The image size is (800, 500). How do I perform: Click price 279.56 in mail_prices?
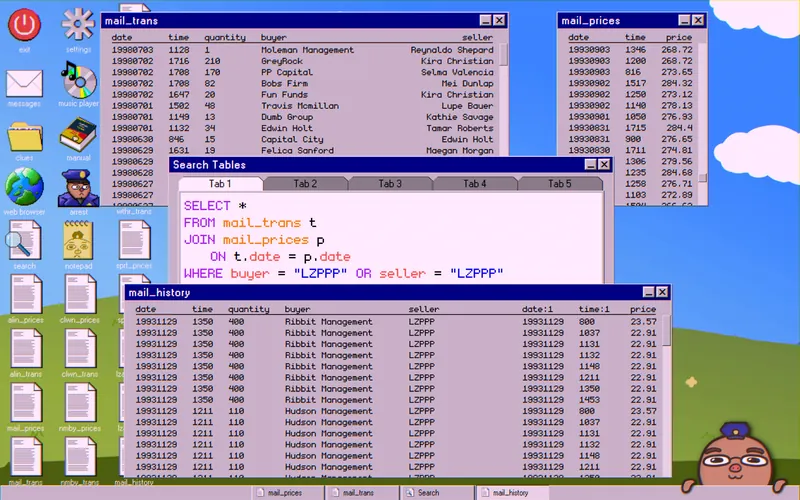(677, 161)
